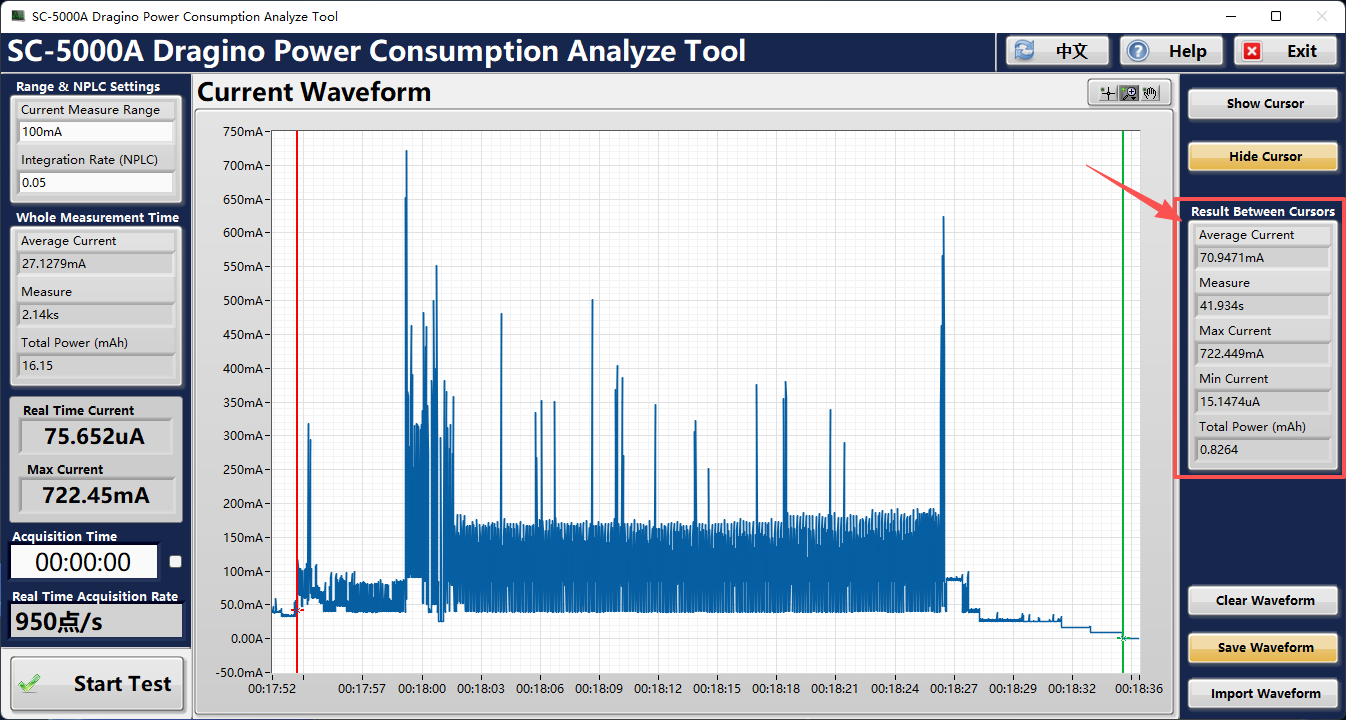Click the 750mA Y-axis label
Viewport: 1346px width, 720px height.
[243, 131]
